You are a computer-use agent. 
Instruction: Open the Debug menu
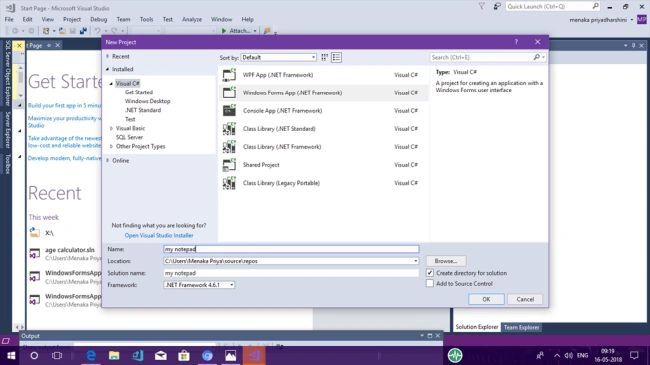pyautogui.click(x=99, y=19)
